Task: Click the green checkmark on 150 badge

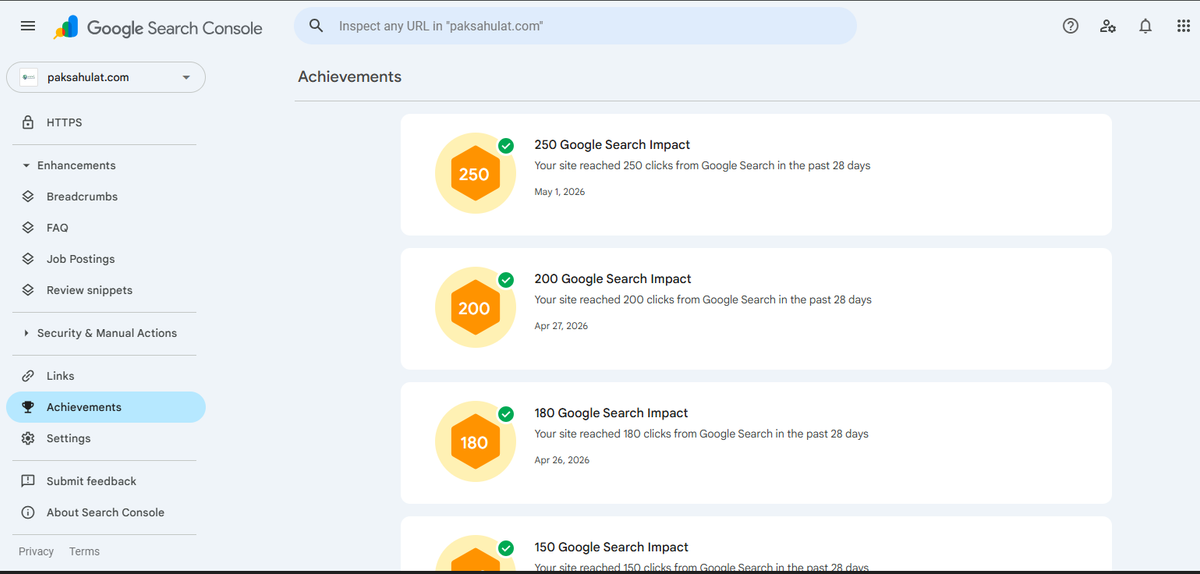Action: coord(506,548)
